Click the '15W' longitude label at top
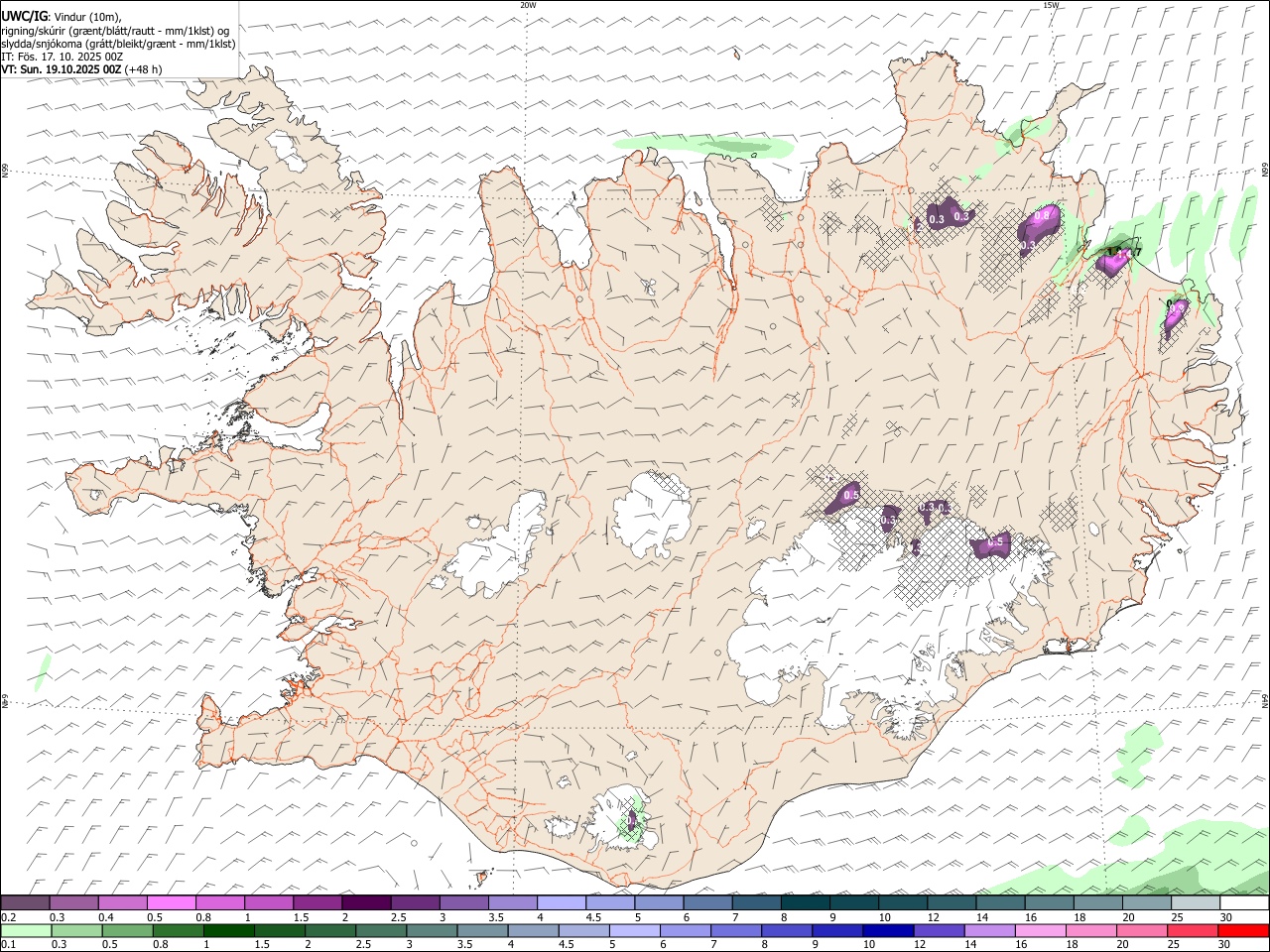 pyautogui.click(x=1051, y=5)
